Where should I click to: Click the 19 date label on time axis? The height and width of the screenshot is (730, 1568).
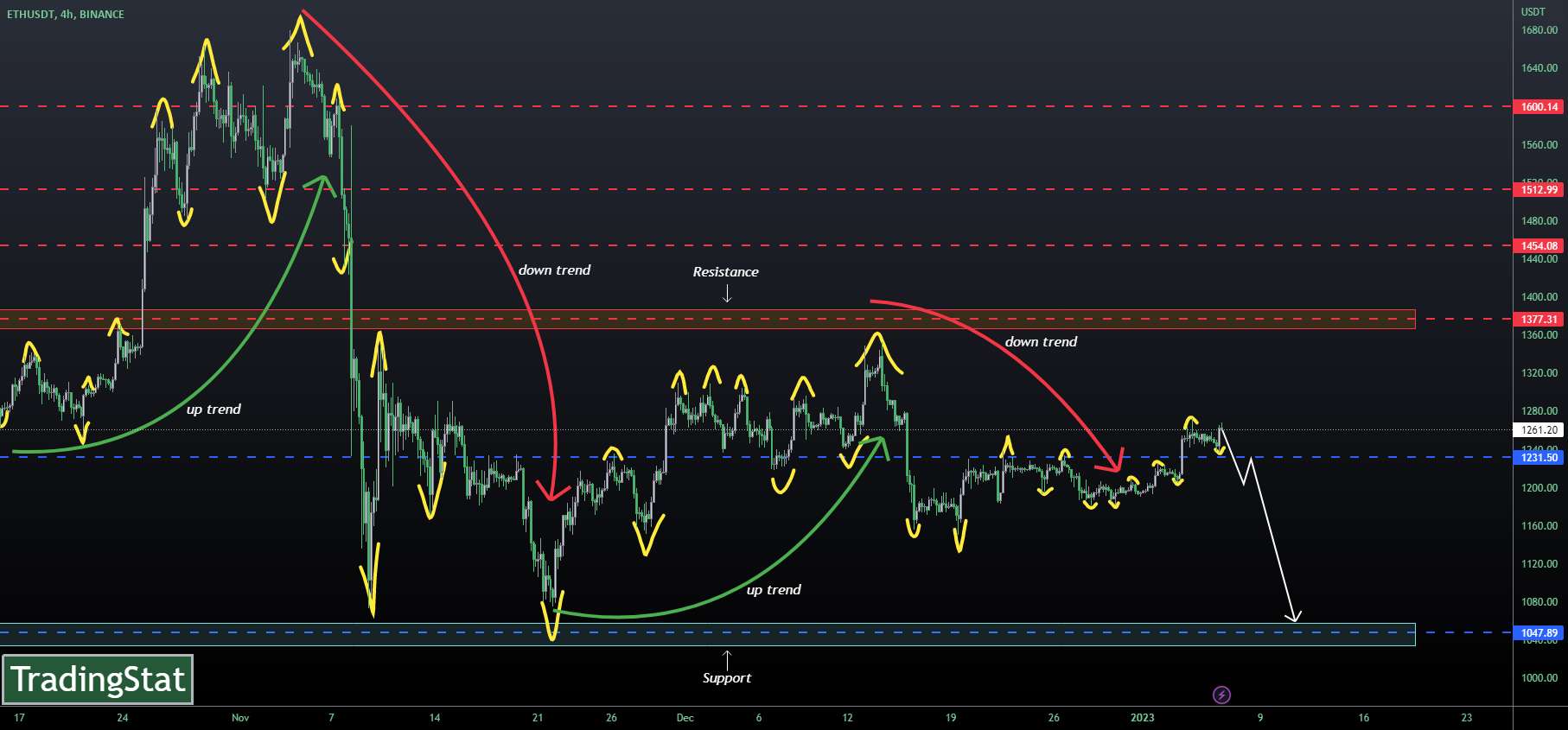pos(951,718)
